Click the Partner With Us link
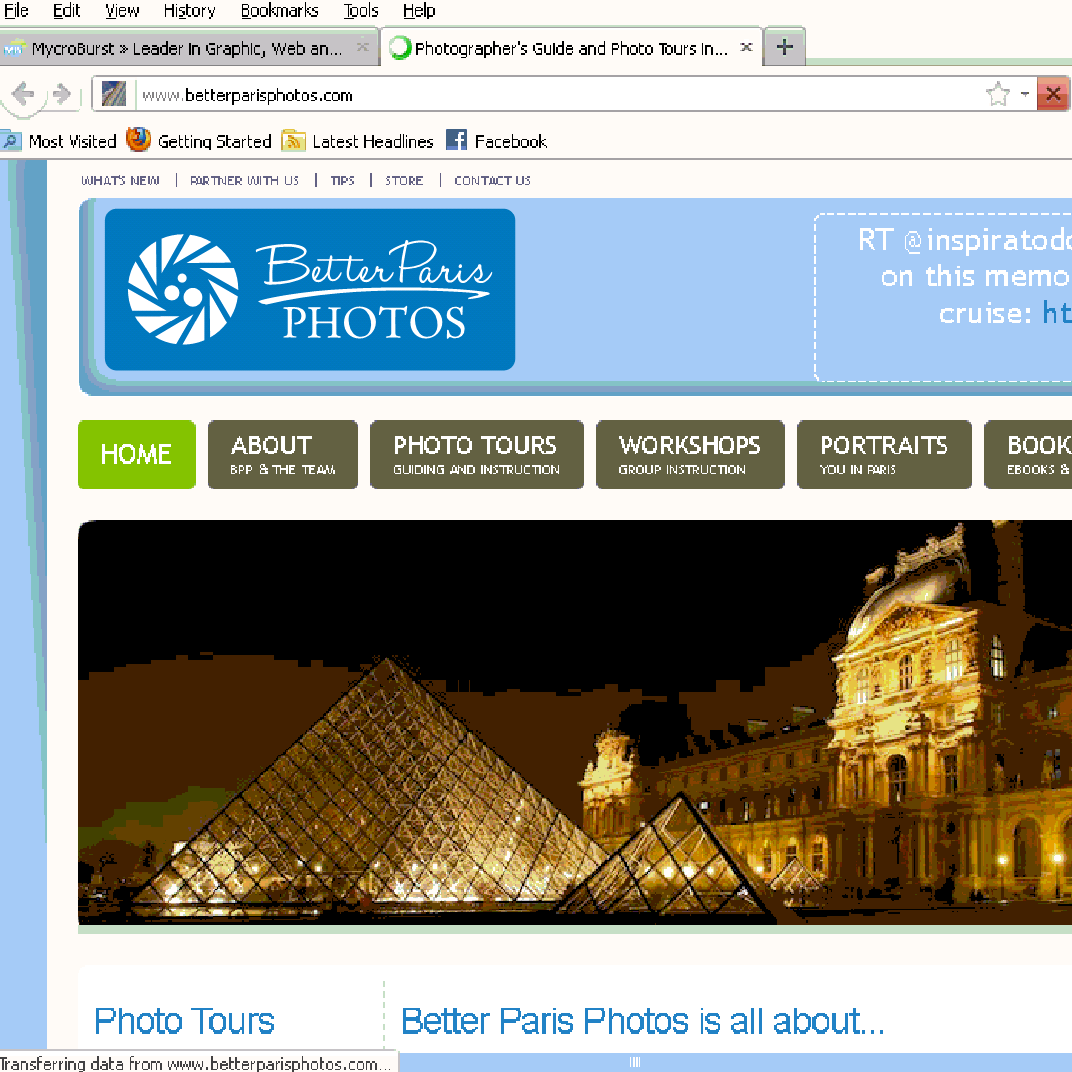1072x1072 pixels. (x=244, y=181)
